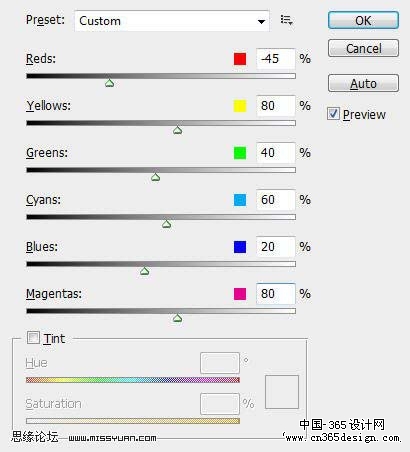Open the preset options menu icon
Image resolution: width=410 pixels, height=452 pixels.
286,20
